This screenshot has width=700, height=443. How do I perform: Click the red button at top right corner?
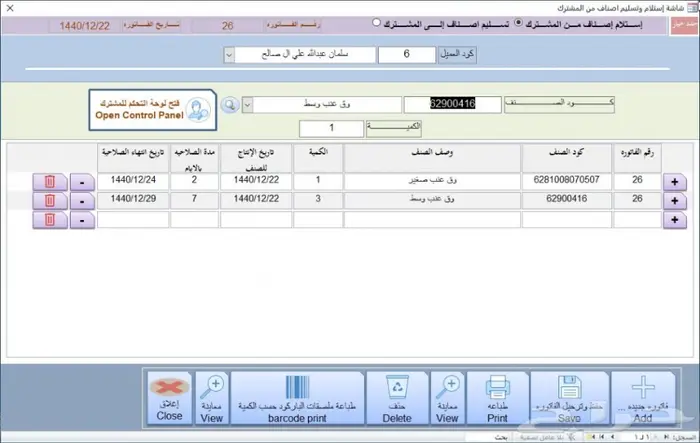(x=684, y=25)
